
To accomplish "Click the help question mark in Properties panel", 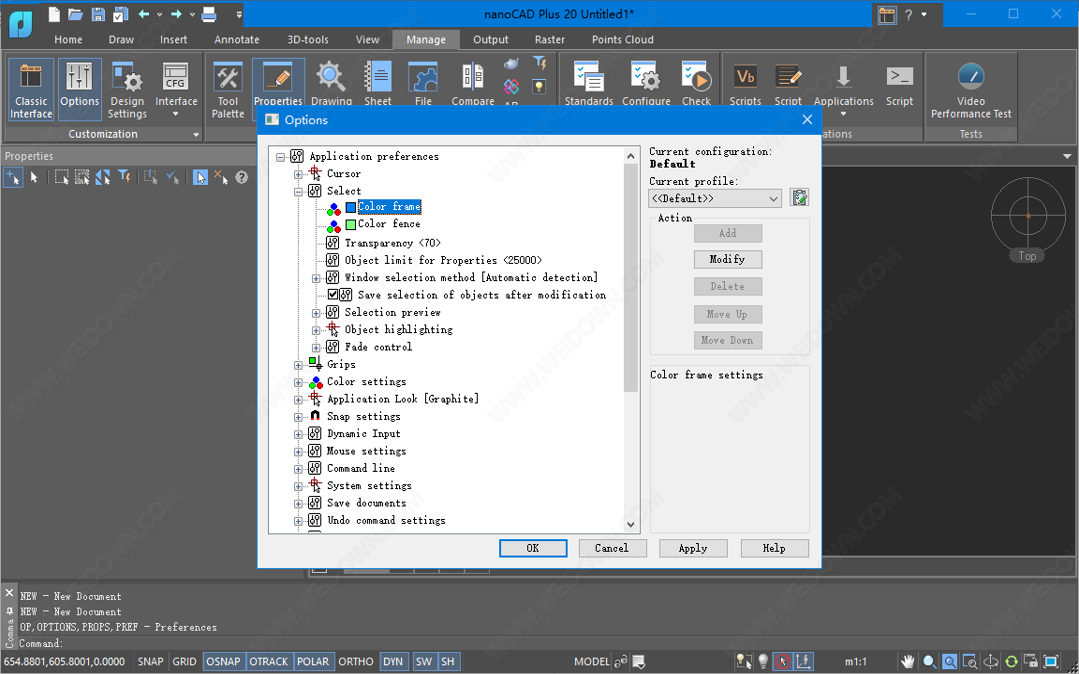I will pos(242,178).
